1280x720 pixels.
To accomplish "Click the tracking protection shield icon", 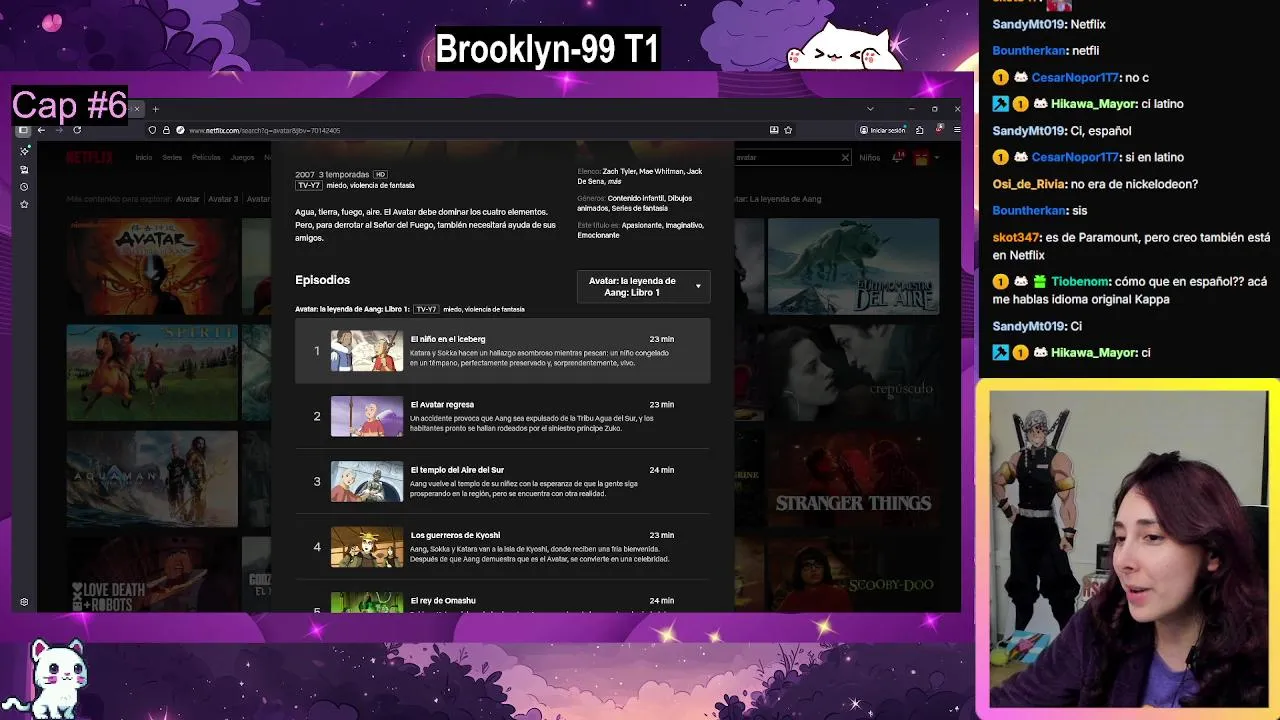I will point(152,130).
